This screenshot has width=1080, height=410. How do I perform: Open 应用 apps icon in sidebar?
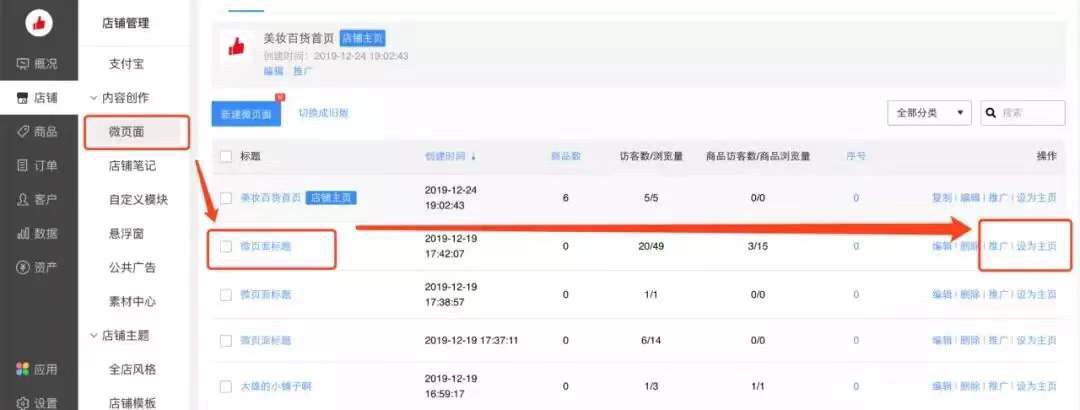22,369
